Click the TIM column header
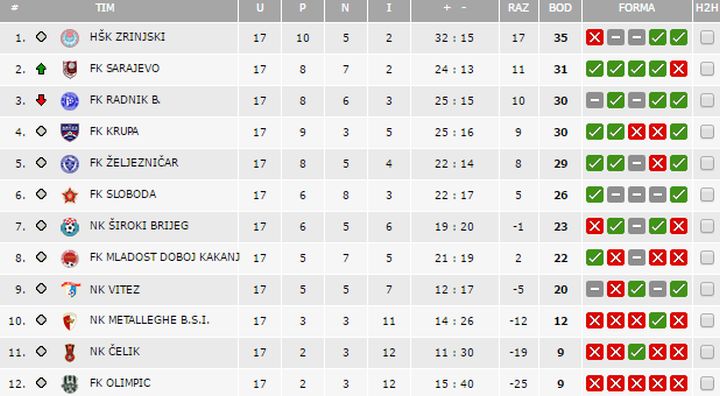The width and height of the screenshot is (720, 396). point(105,8)
